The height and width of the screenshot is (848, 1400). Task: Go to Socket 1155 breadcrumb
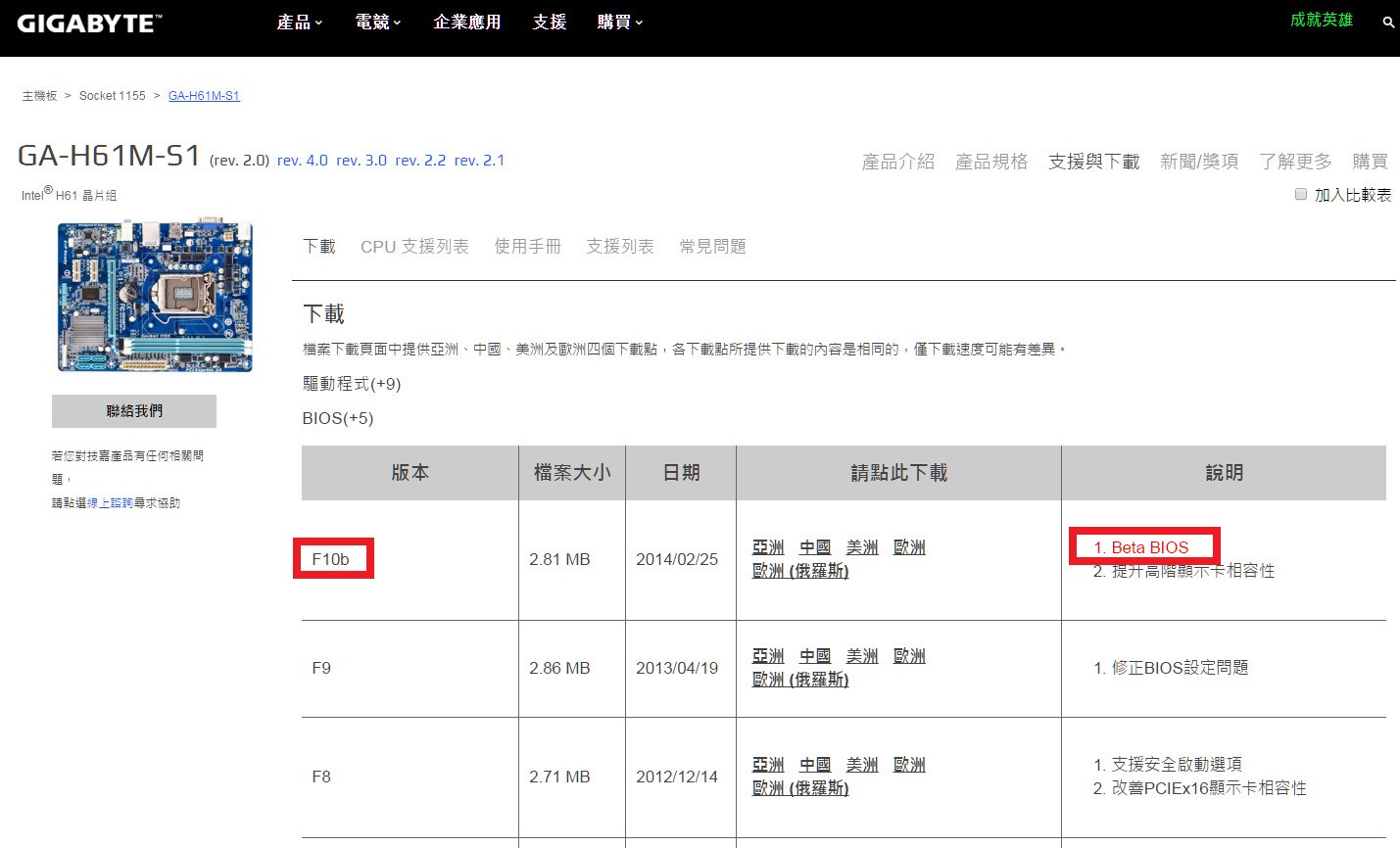[x=112, y=96]
